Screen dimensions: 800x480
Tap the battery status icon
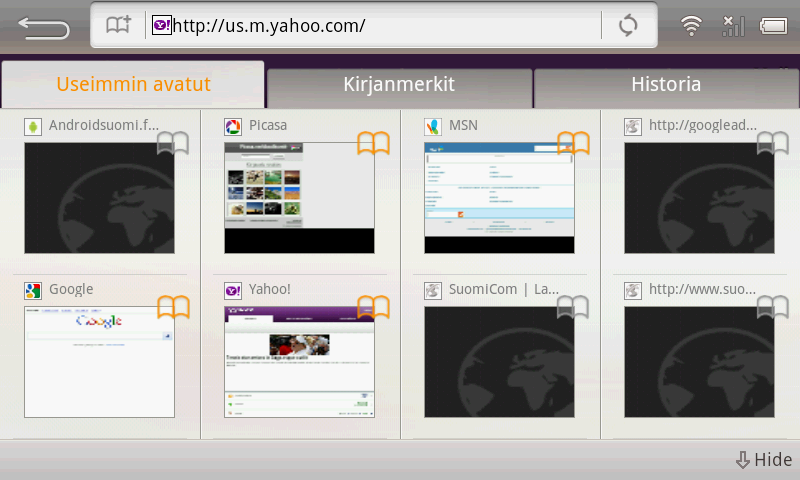click(774, 26)
